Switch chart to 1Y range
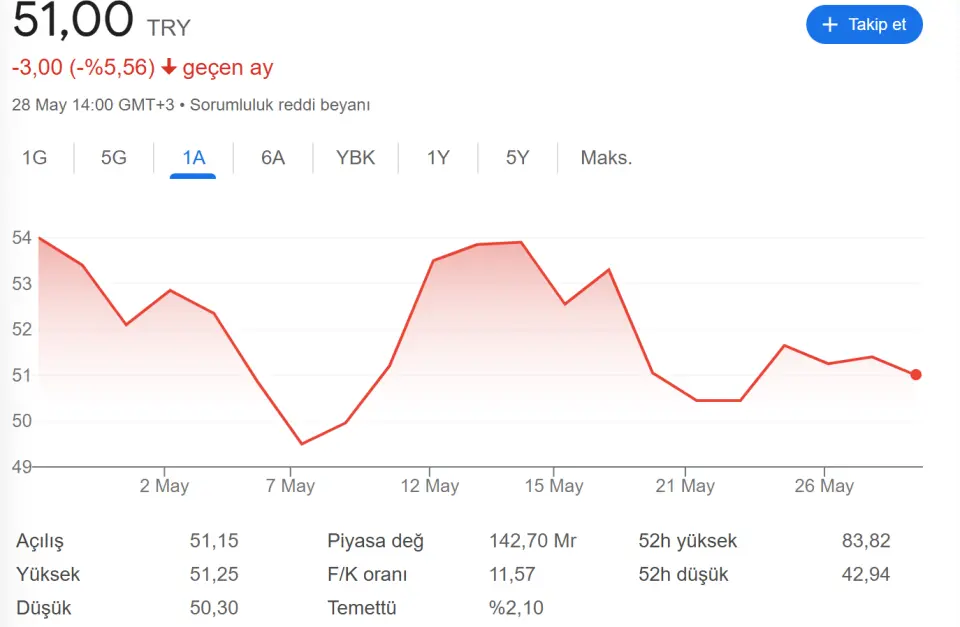The height and width of the screenshot is (627, 960). tap(438, 158)
